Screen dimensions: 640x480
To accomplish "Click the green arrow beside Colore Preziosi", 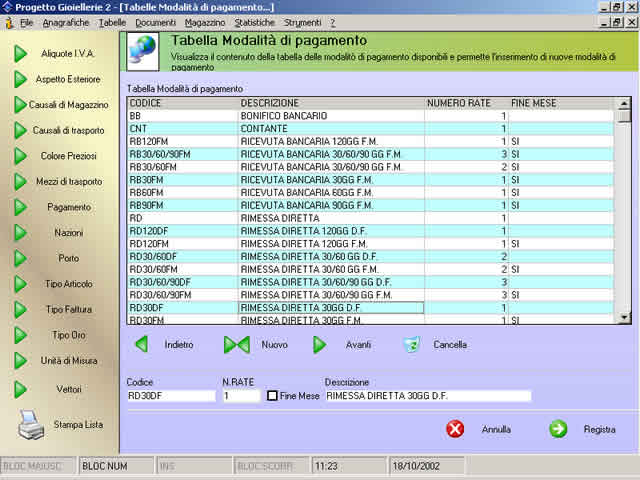I will 20,156.
